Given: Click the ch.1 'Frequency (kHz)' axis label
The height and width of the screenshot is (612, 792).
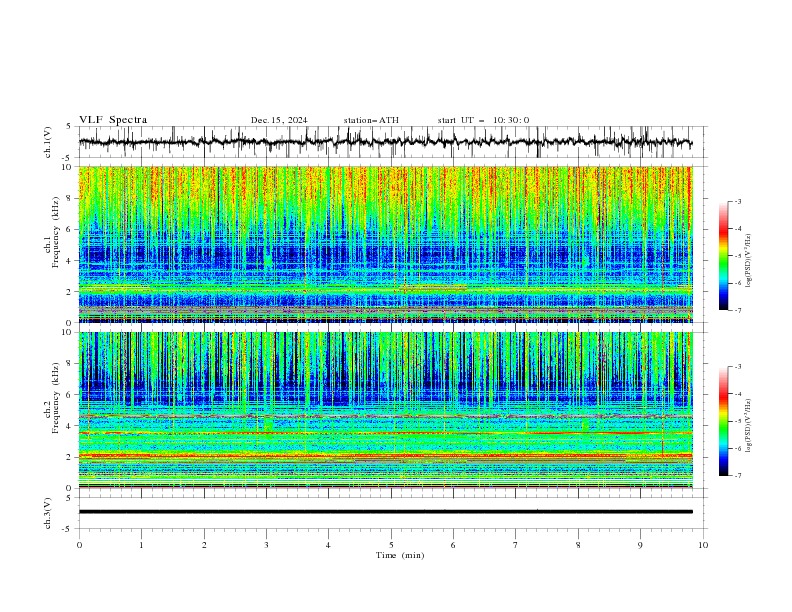Looking at the screenshot, I should [x=55, y=233].
